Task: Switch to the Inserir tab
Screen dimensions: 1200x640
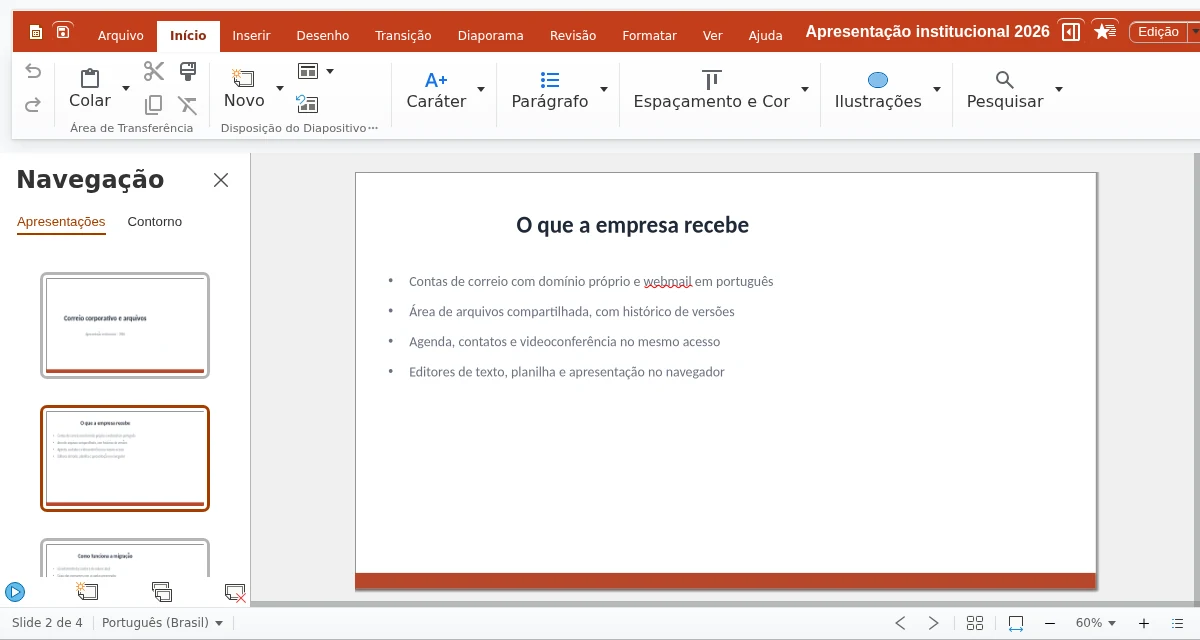Action: (251, 35)
